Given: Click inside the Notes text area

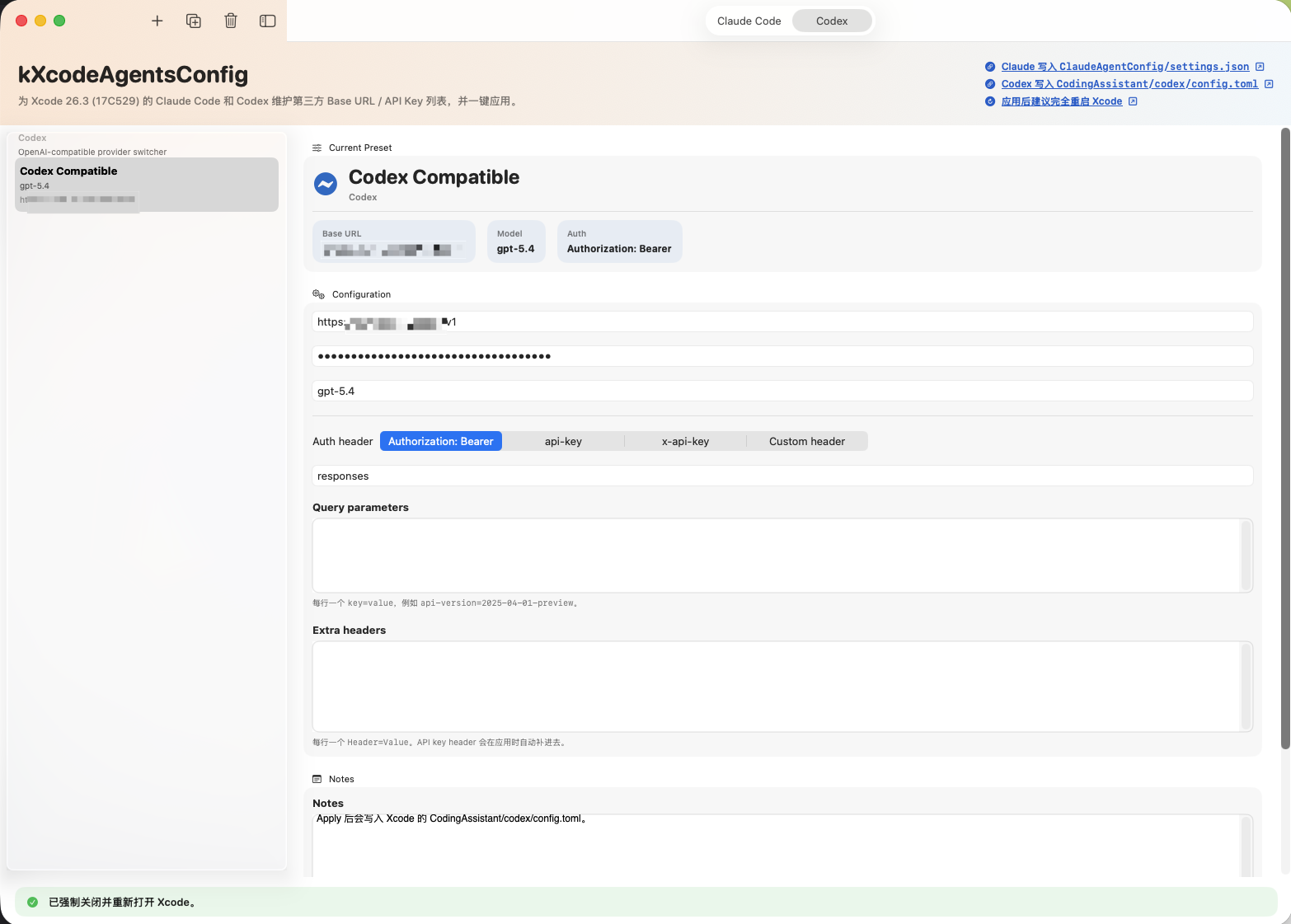Looking at the screenshot, I should (x=782, y=846).
